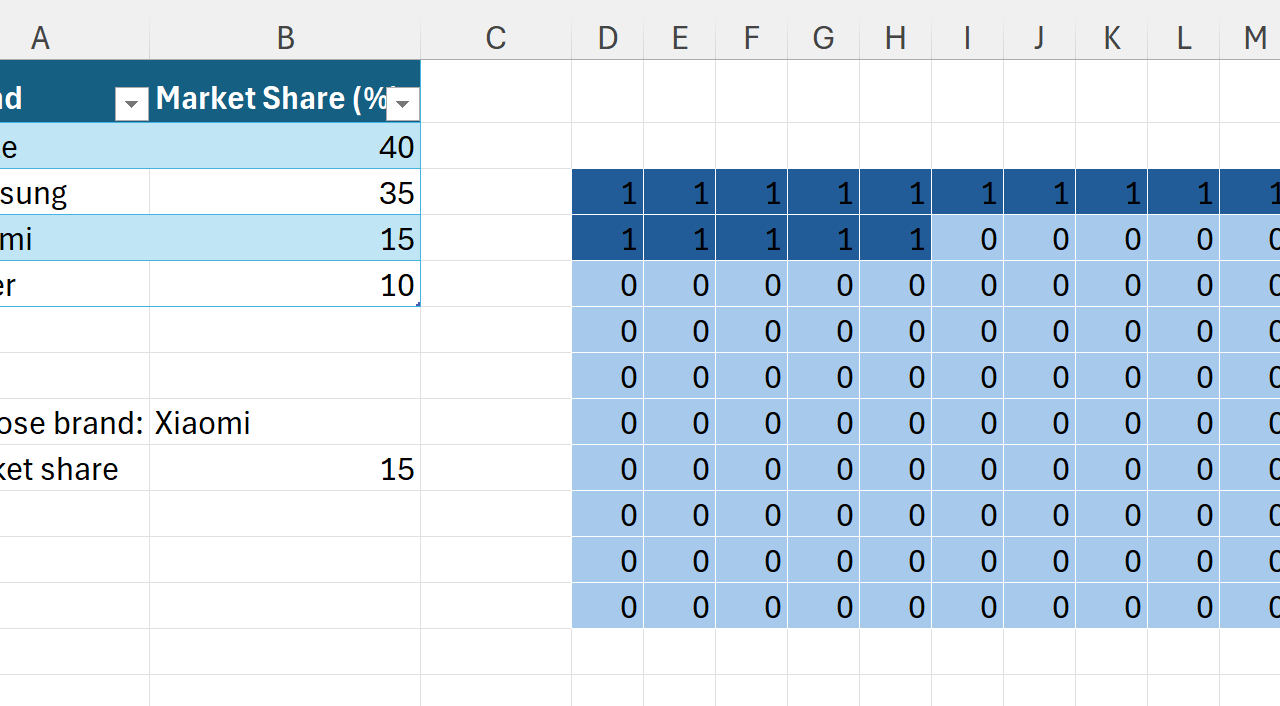This screenshot has width=1280, height=706.
Task: Select column A header
Action: pos(40,38)
